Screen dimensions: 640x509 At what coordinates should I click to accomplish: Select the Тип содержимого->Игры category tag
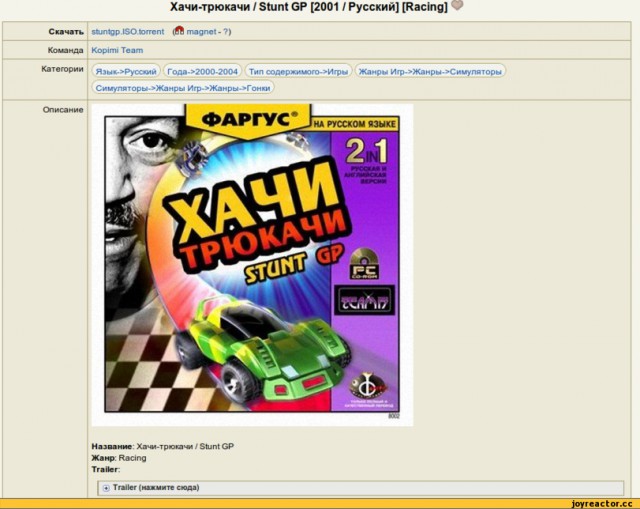[298, 71]
